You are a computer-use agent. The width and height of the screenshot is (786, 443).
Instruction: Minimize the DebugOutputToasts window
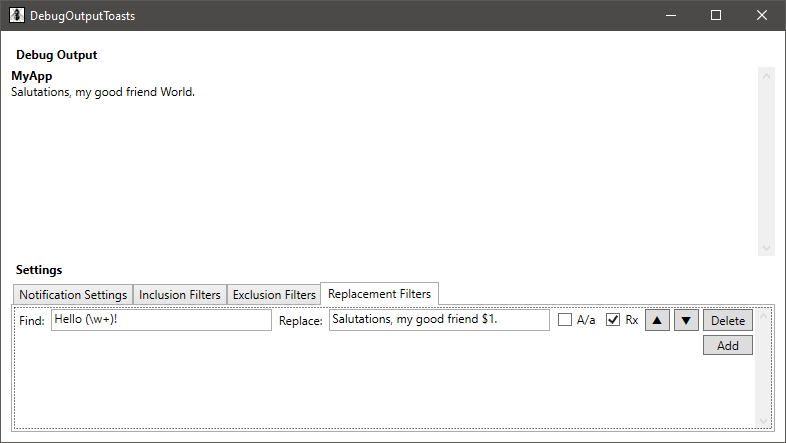(x=671, y=16)
